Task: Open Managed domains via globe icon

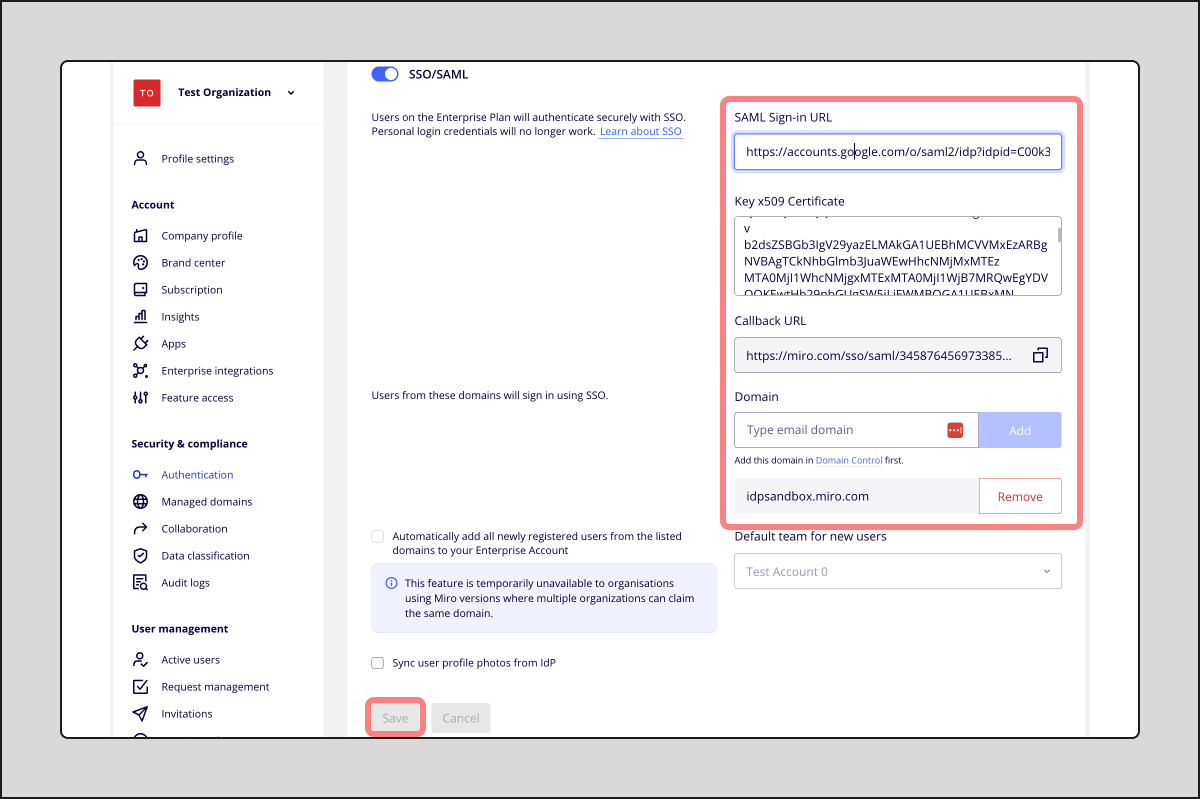Action: pos(139,501)
